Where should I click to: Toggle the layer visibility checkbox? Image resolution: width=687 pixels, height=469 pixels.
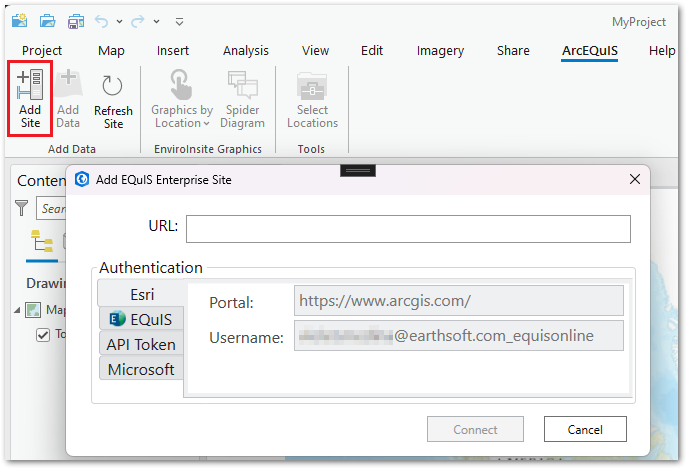pos(43,335)
